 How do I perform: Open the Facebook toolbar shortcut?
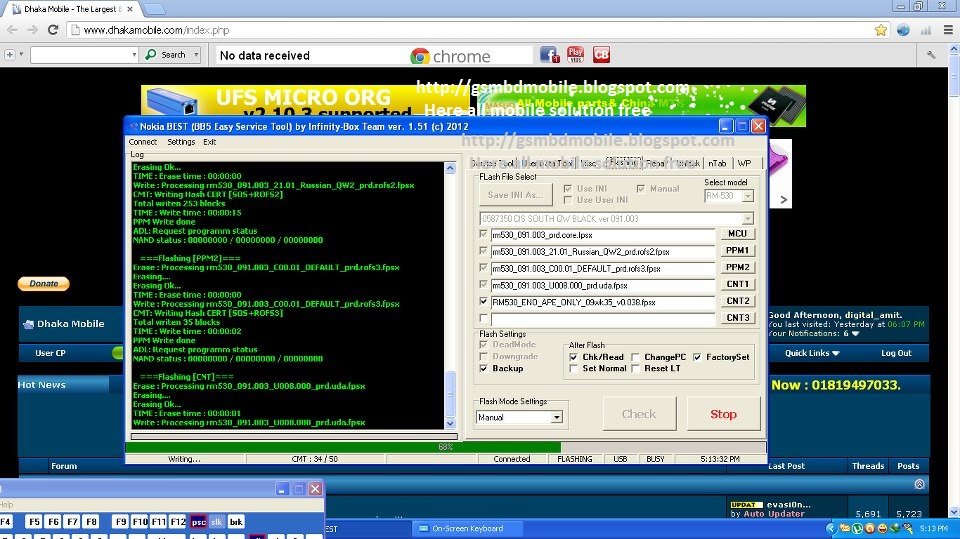(x=549, y=55)
